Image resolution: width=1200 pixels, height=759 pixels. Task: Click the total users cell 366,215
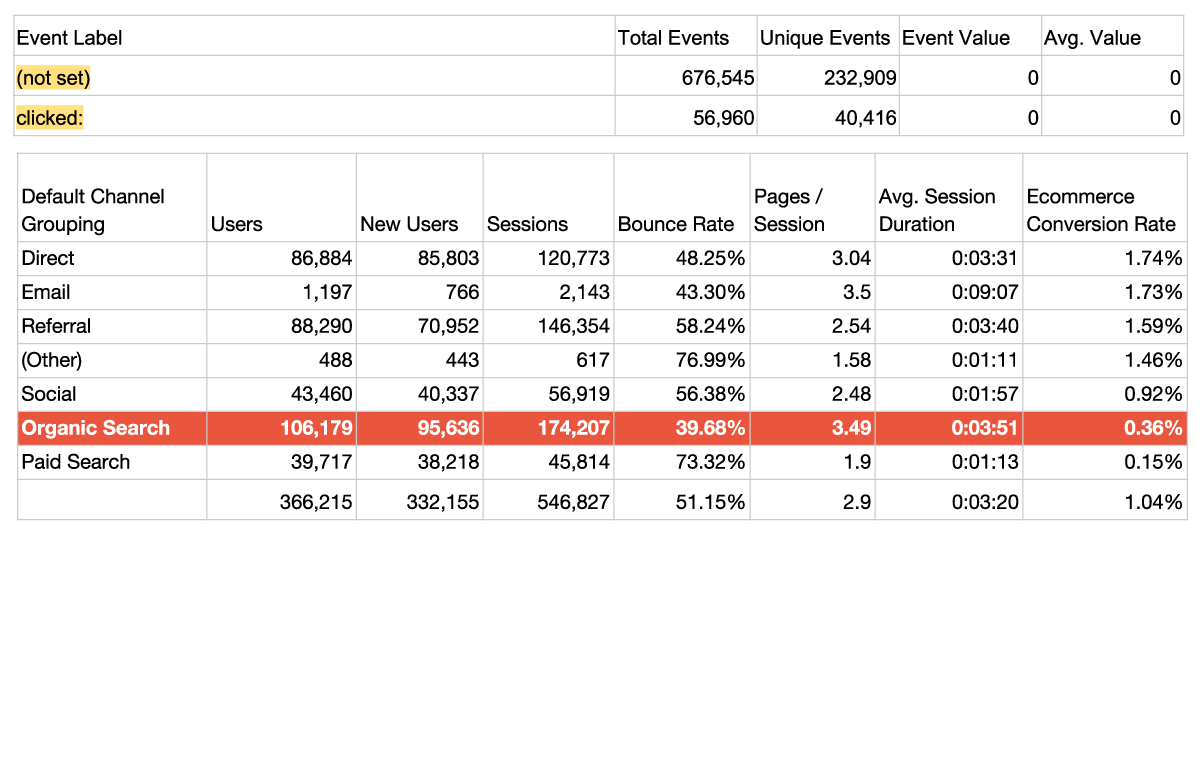tap(316, 502)
